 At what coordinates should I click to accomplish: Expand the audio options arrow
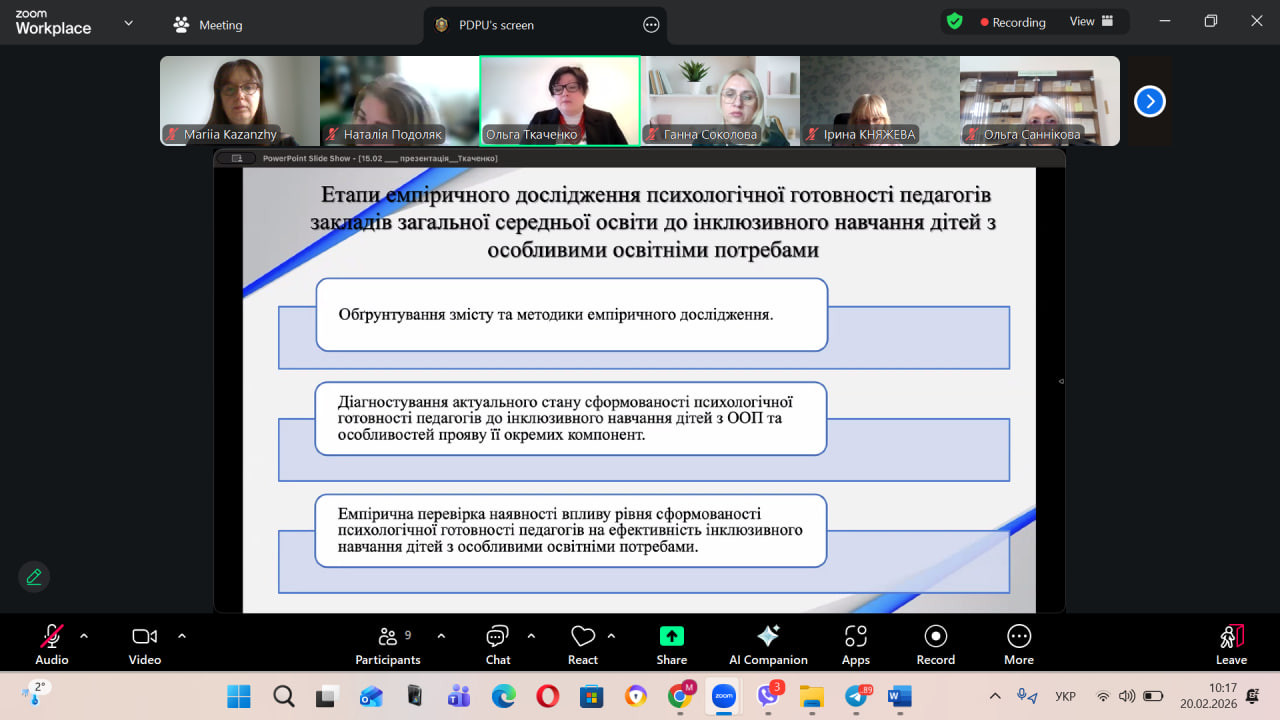pyautogui.click(x=84, y=635)
